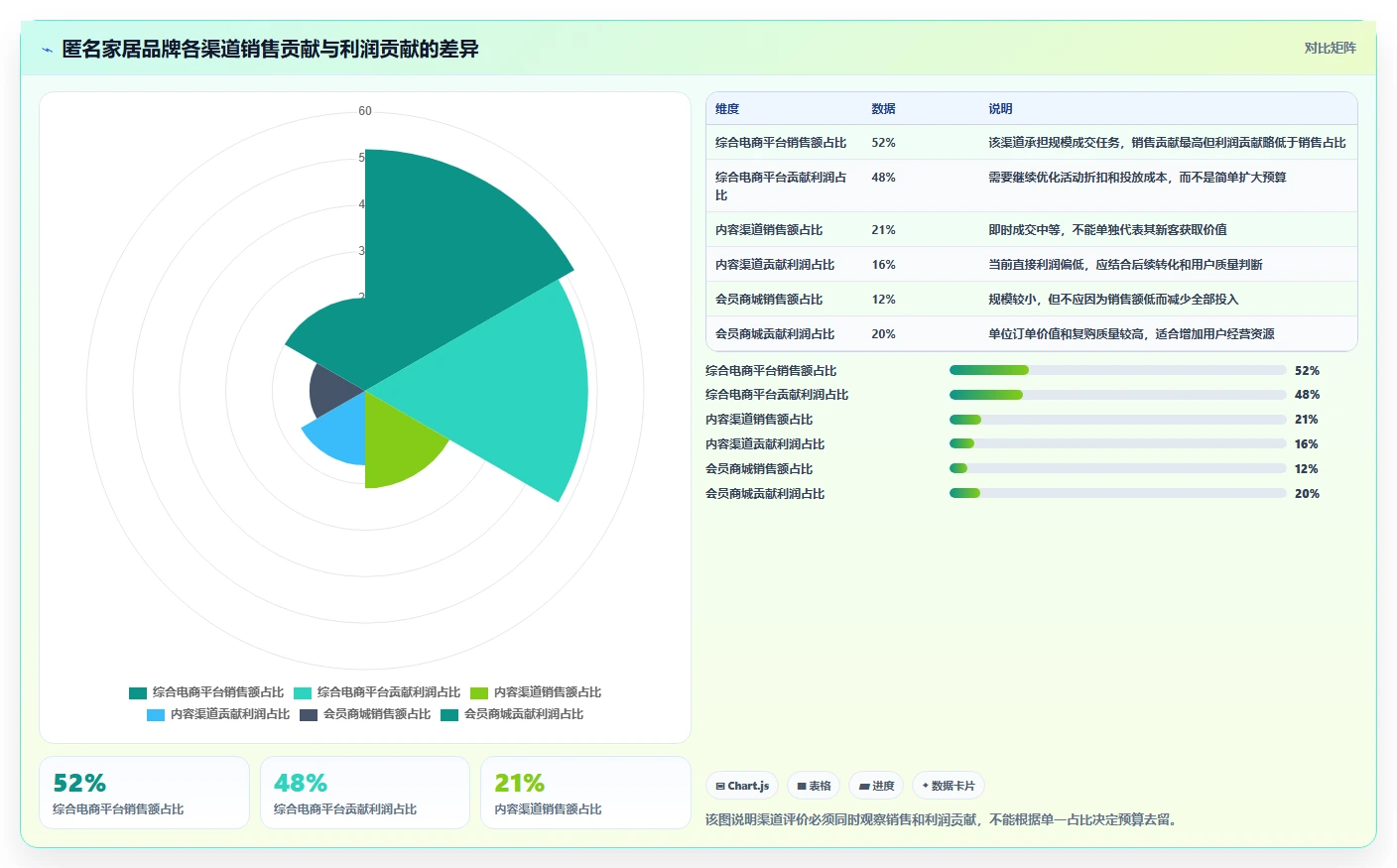Toggle the 会员商城销售额占比 legend swatch
The height and width of the screenshot is (868, 1397).
coord(309,714)
